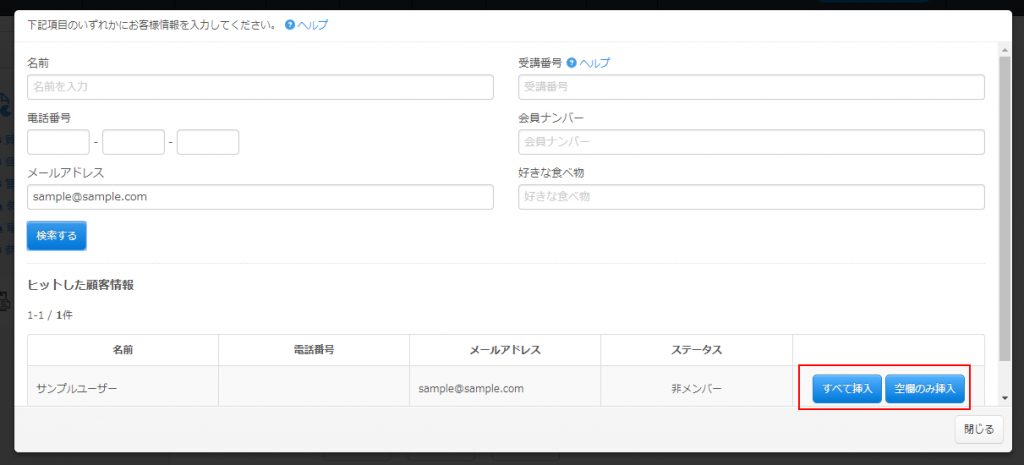Click the ステータス column header

(696, 350)
